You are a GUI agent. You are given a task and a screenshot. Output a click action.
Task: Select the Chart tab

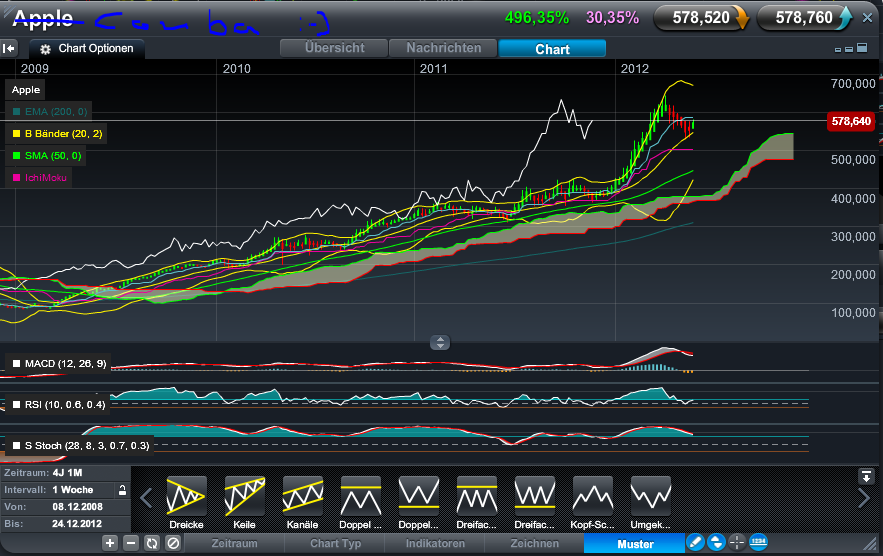tap(552, 48)
